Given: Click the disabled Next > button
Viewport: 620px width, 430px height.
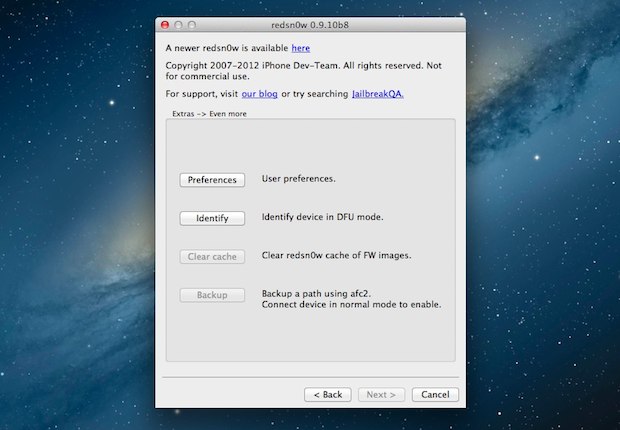Looking at the screenshot, I should coord(381,394).
